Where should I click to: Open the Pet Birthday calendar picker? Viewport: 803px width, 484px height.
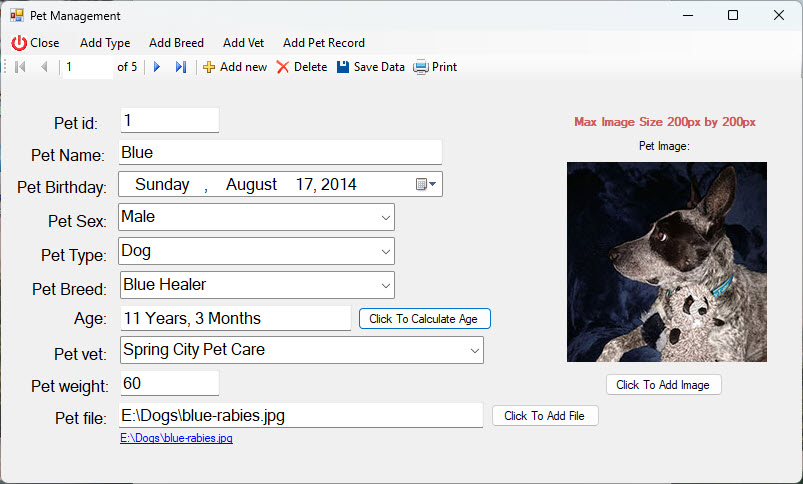(x=425, y=185)
